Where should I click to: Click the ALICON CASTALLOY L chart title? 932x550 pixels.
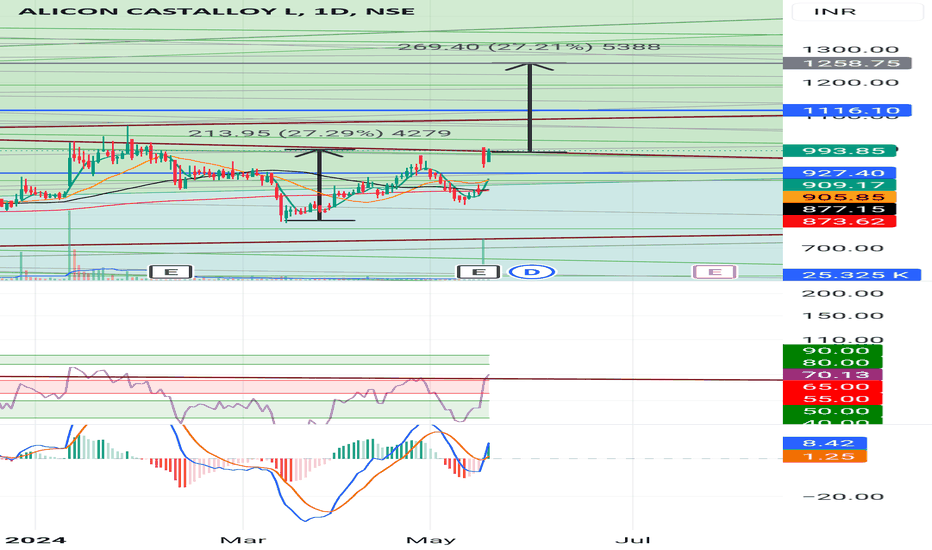(216, 11)
